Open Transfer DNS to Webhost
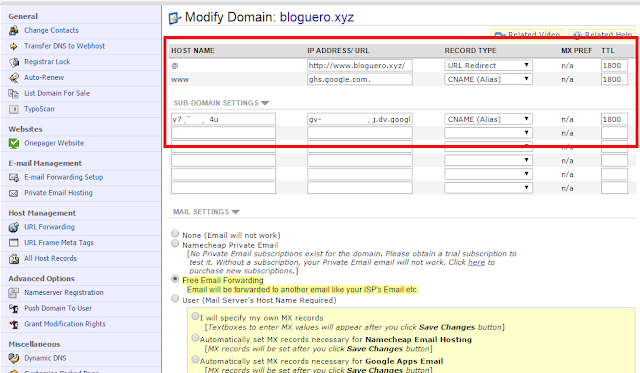The image size is (640, 373). coord(64,46)
